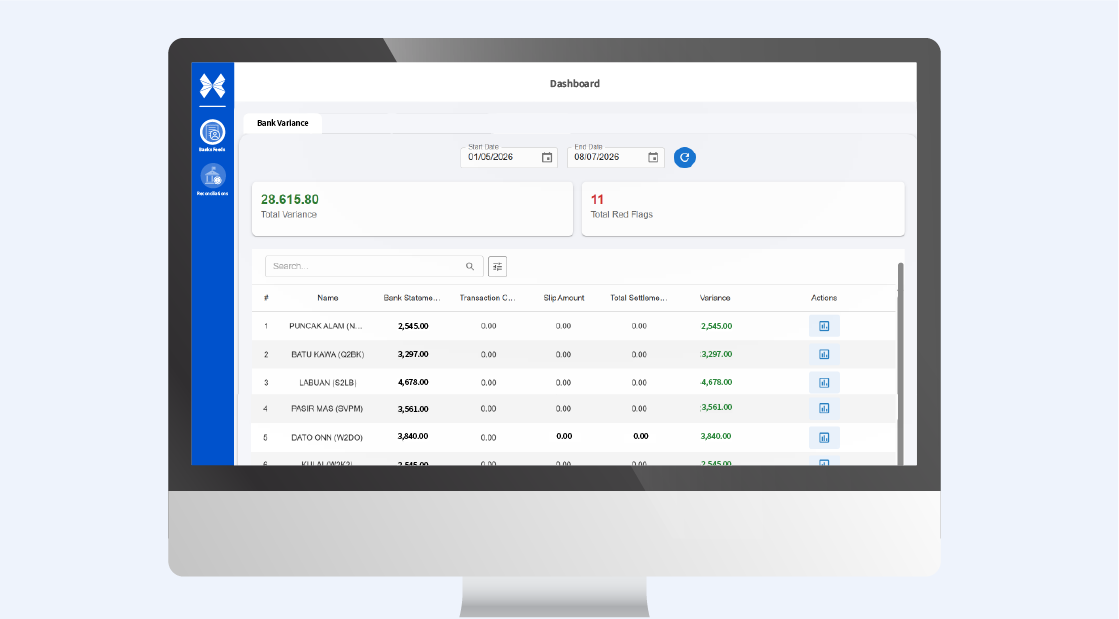
Task: Click the black 3,840.00 bank statement value
Action: 413,436
